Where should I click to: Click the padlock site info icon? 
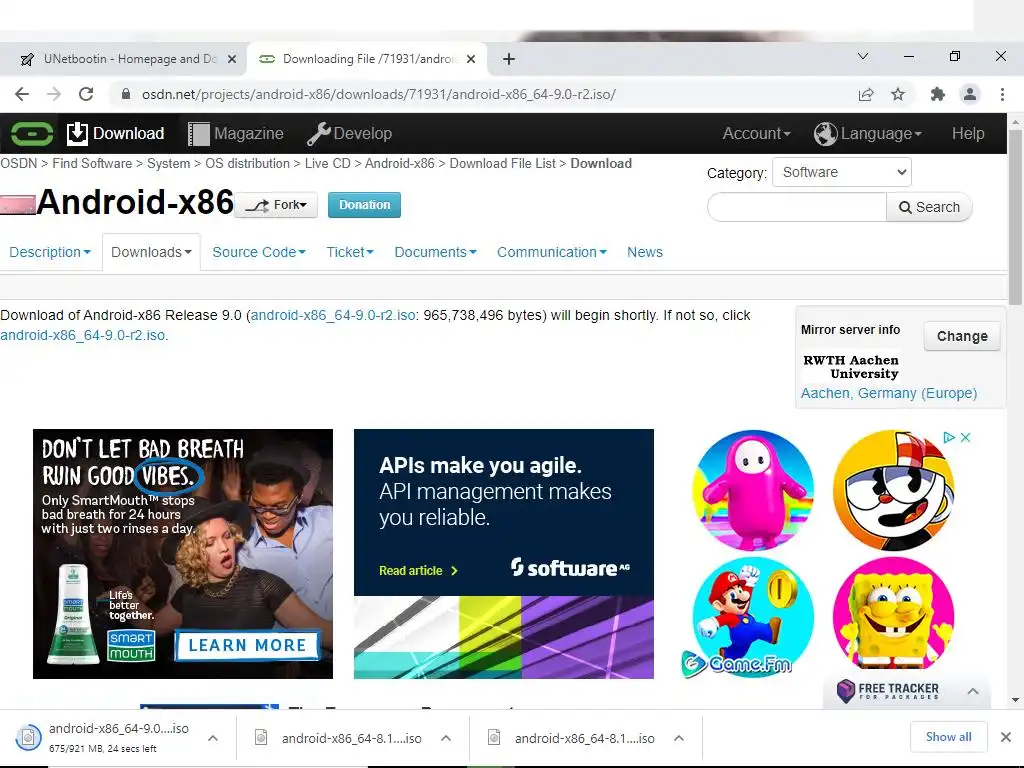point(126,94)
